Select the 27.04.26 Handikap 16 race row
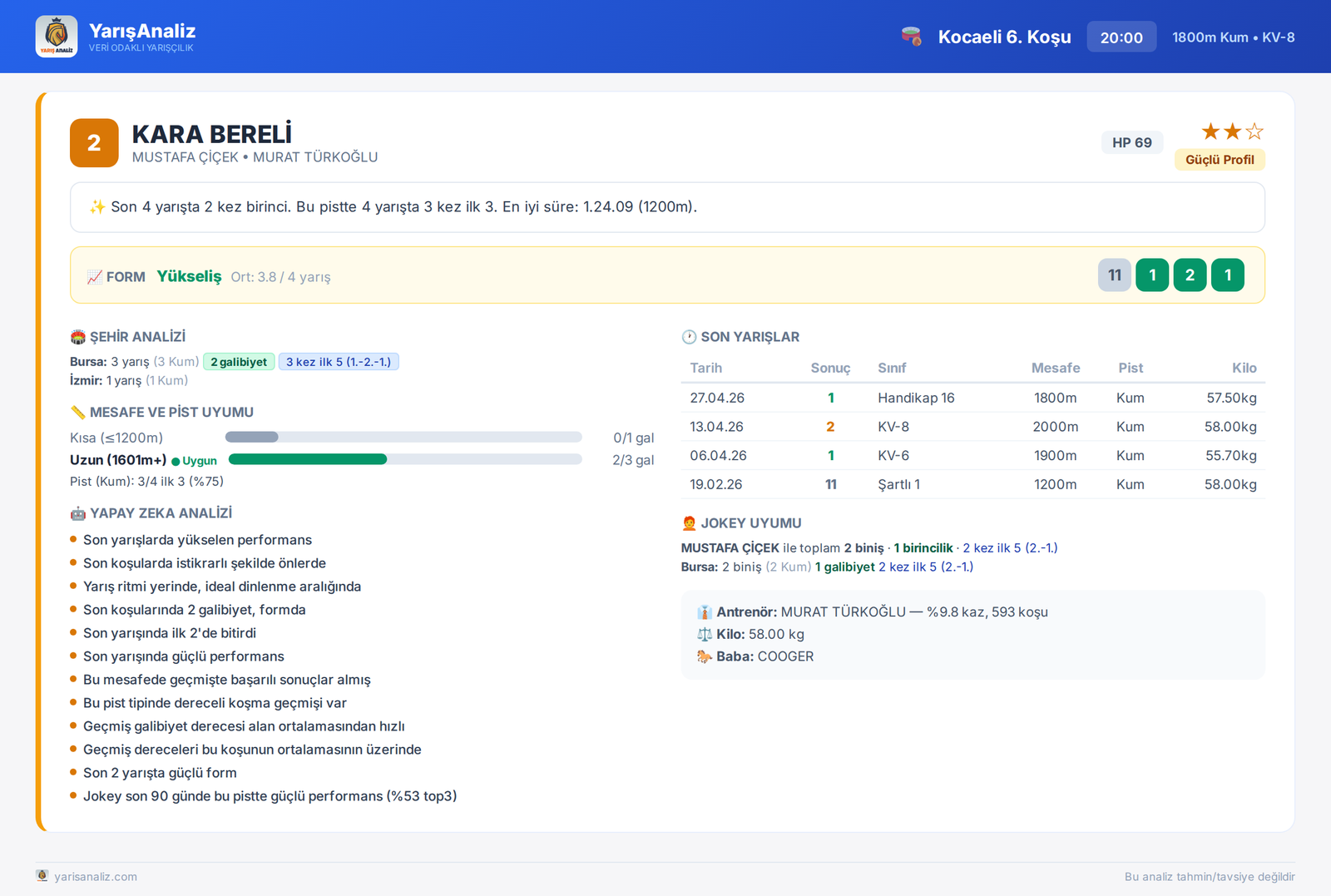Screen dimensions: 1331x896 972,398
